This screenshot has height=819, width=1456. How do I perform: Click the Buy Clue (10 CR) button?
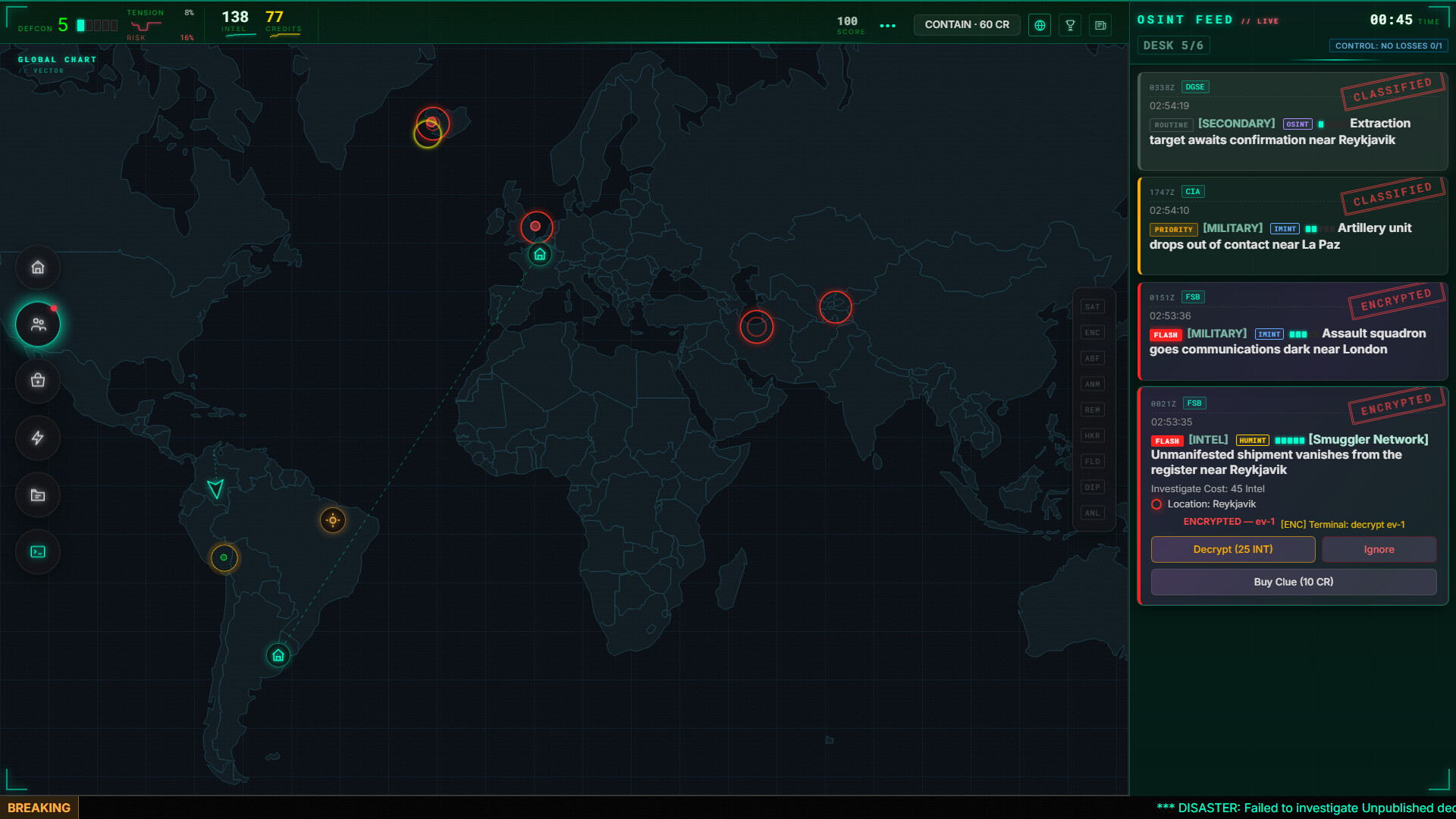1294,582
